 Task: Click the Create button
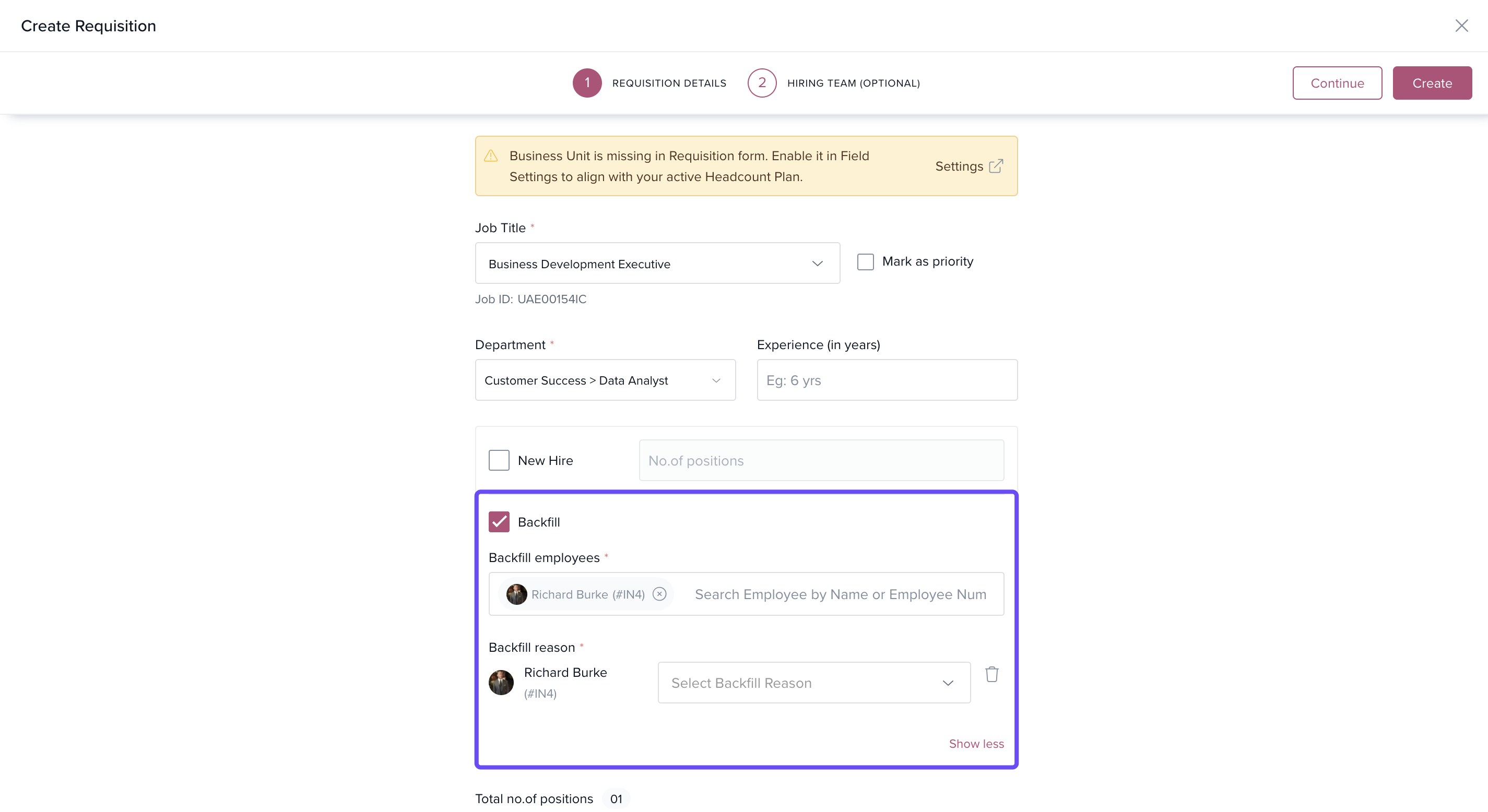[x=1432, y=83]
